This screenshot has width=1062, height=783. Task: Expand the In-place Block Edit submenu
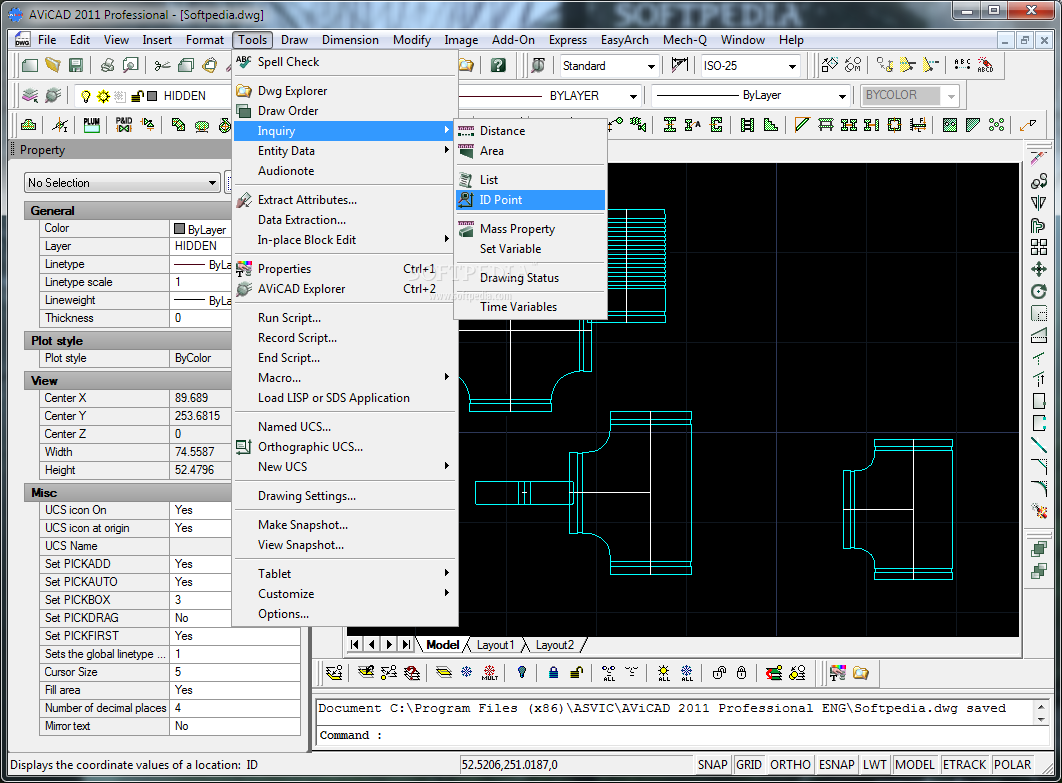click(345, 240)
